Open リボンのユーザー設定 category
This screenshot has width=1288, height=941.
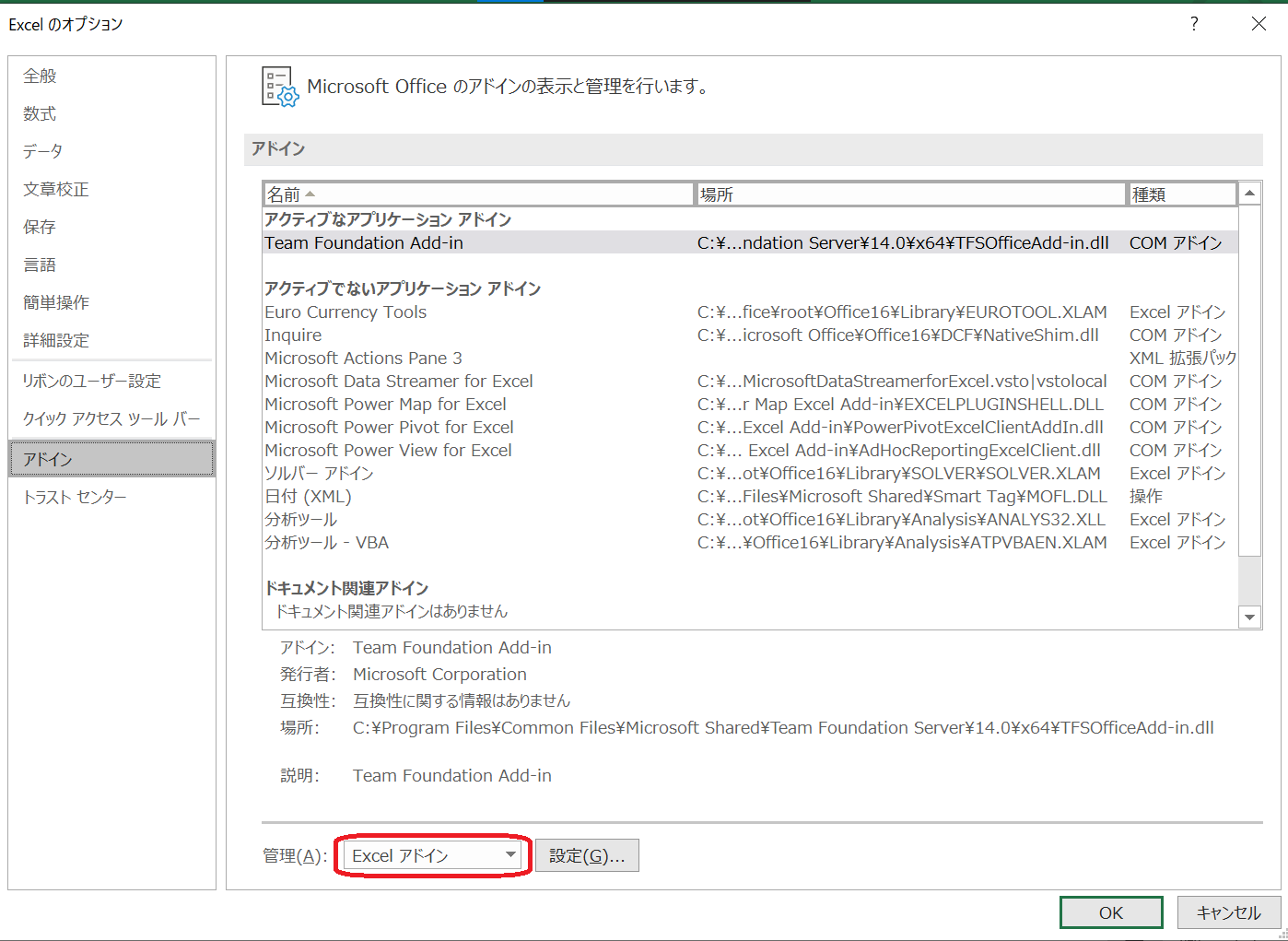[x=111, y=381]
